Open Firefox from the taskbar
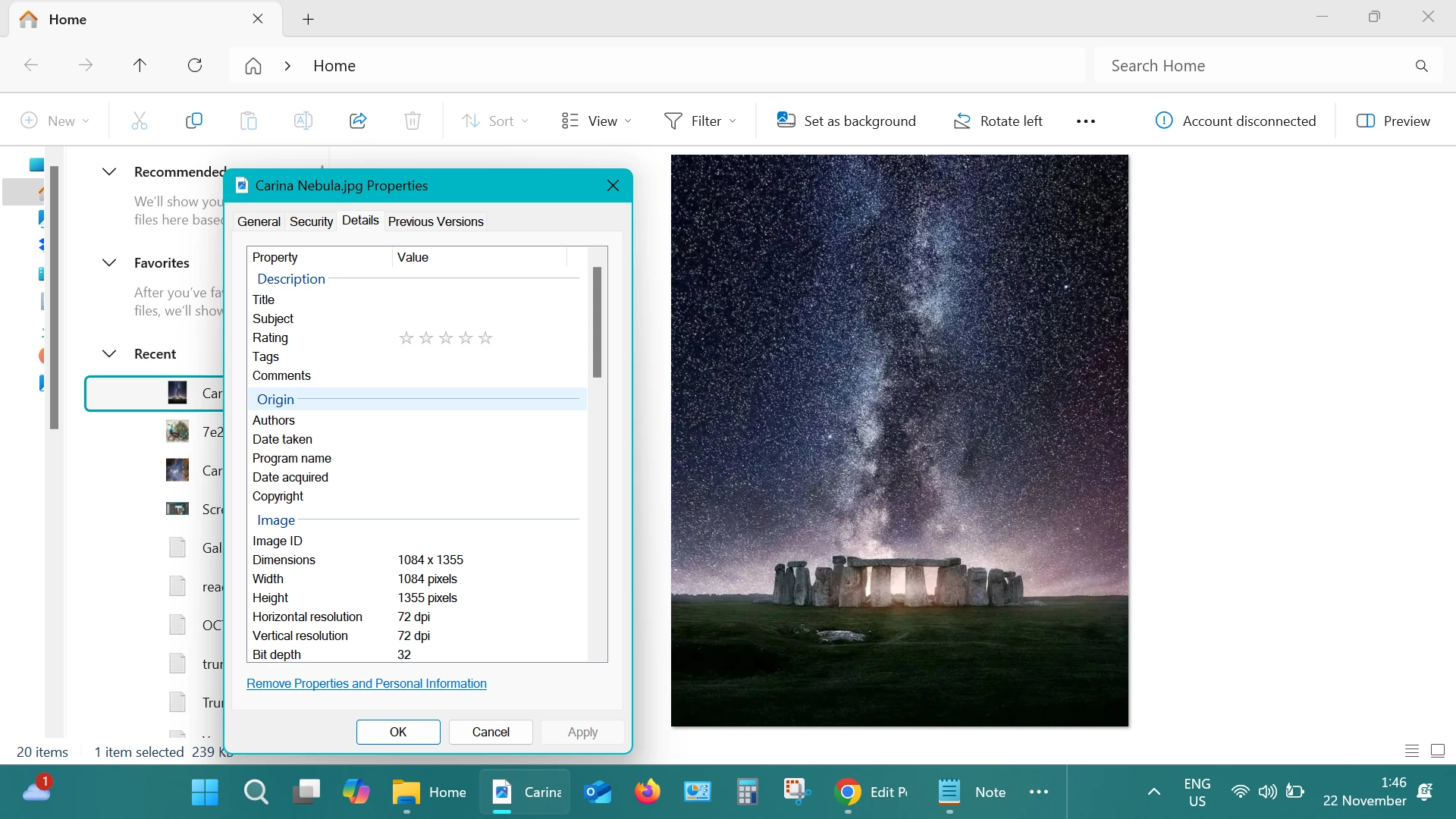This screenshot has height=819, width=1456. pos(647,792)
